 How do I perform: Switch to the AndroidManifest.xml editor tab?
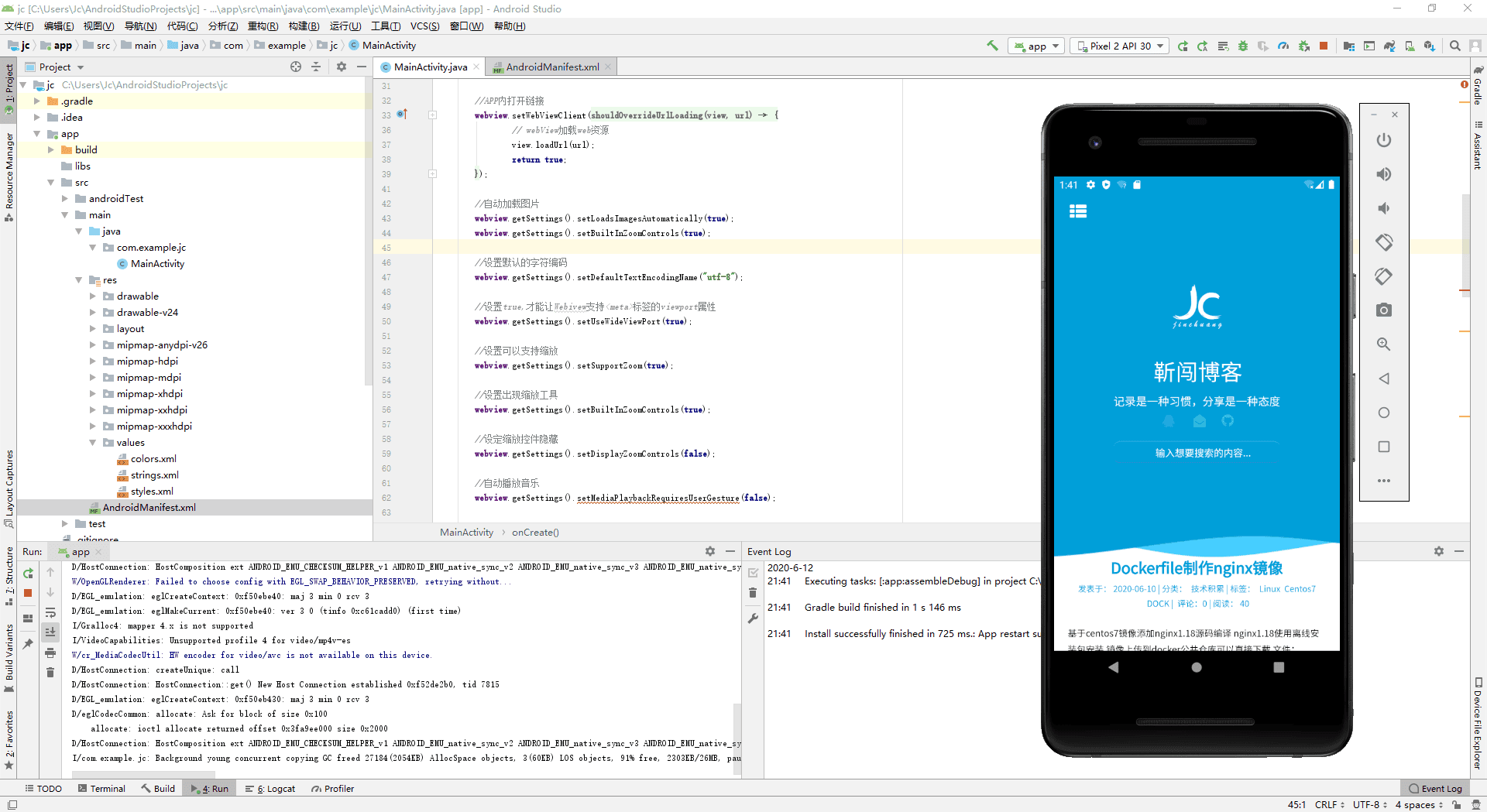point(552,67)
